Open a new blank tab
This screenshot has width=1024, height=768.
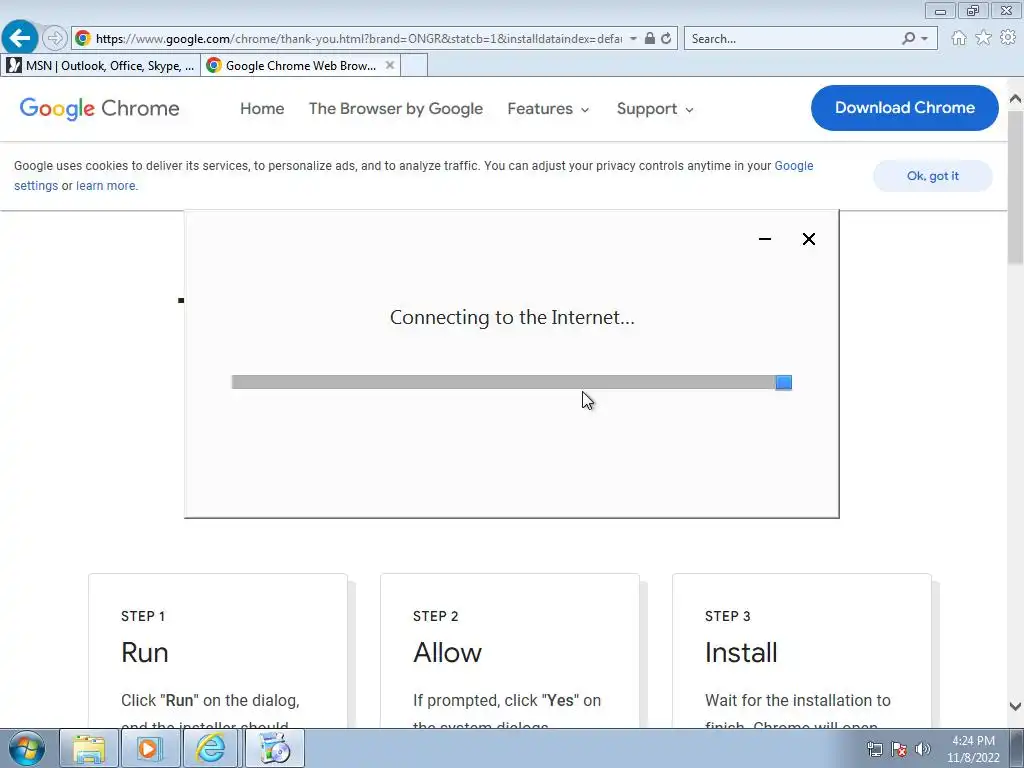pyautogui.click(x=413, y=65)
